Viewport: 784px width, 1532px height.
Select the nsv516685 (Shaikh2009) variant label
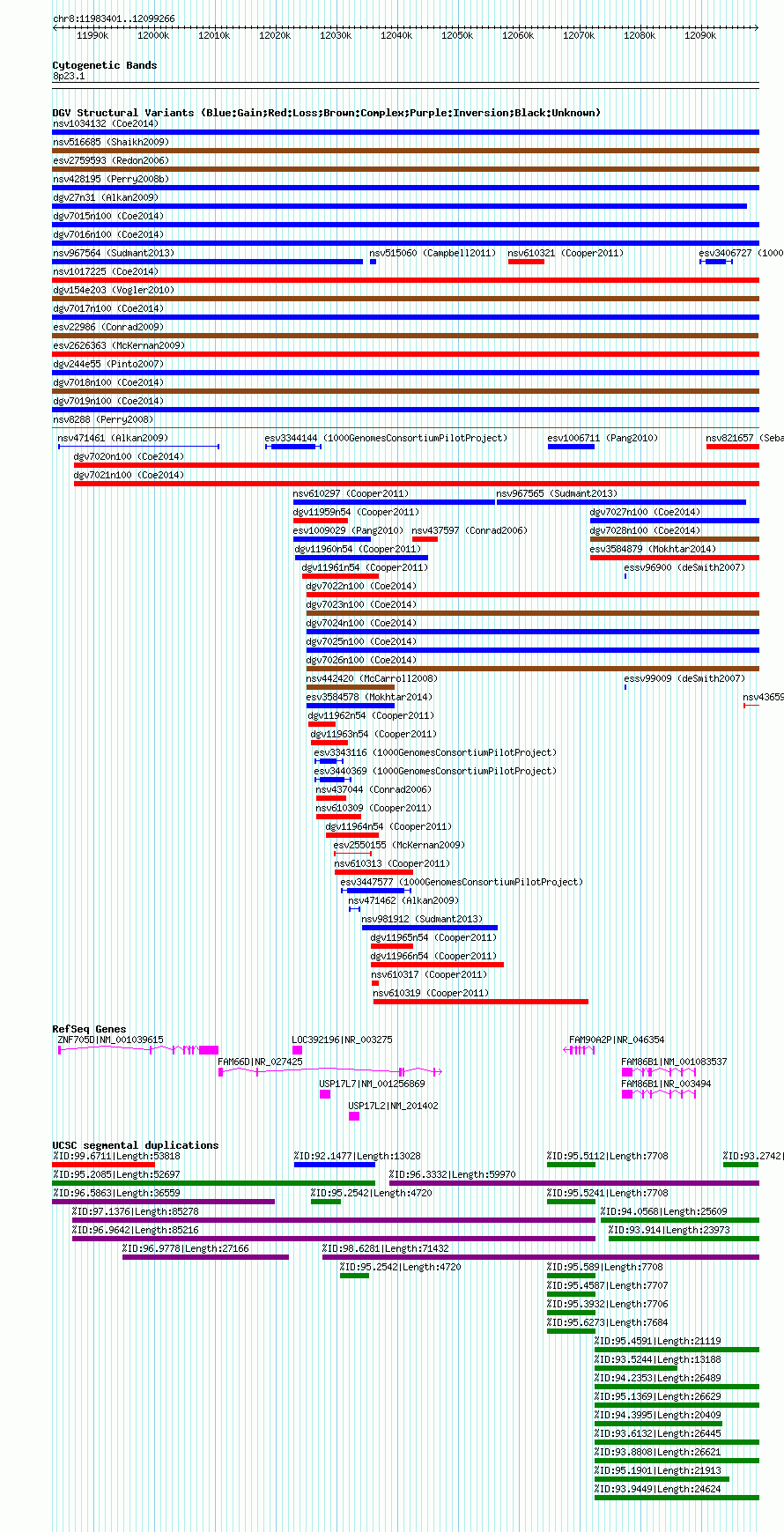111,142
